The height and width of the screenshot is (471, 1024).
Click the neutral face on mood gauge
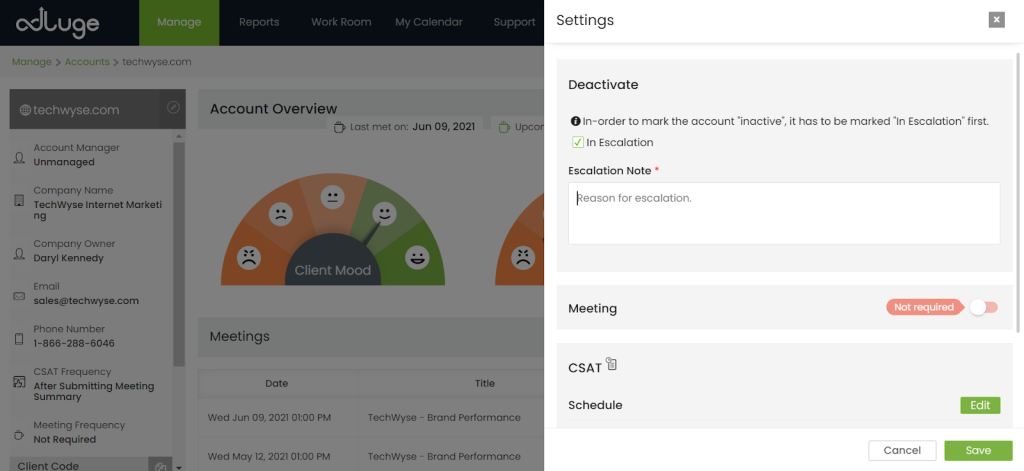tap(333, 195)
